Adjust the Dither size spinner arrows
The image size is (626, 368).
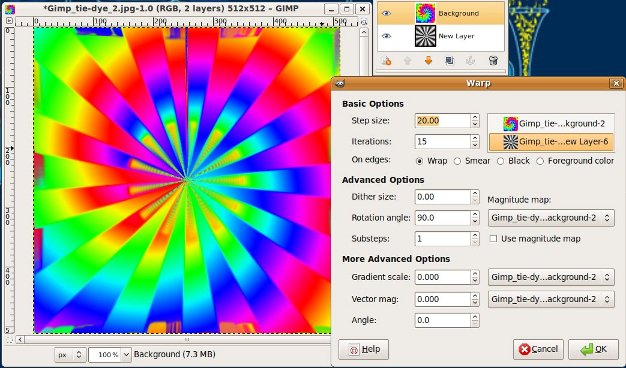point(475,197)
